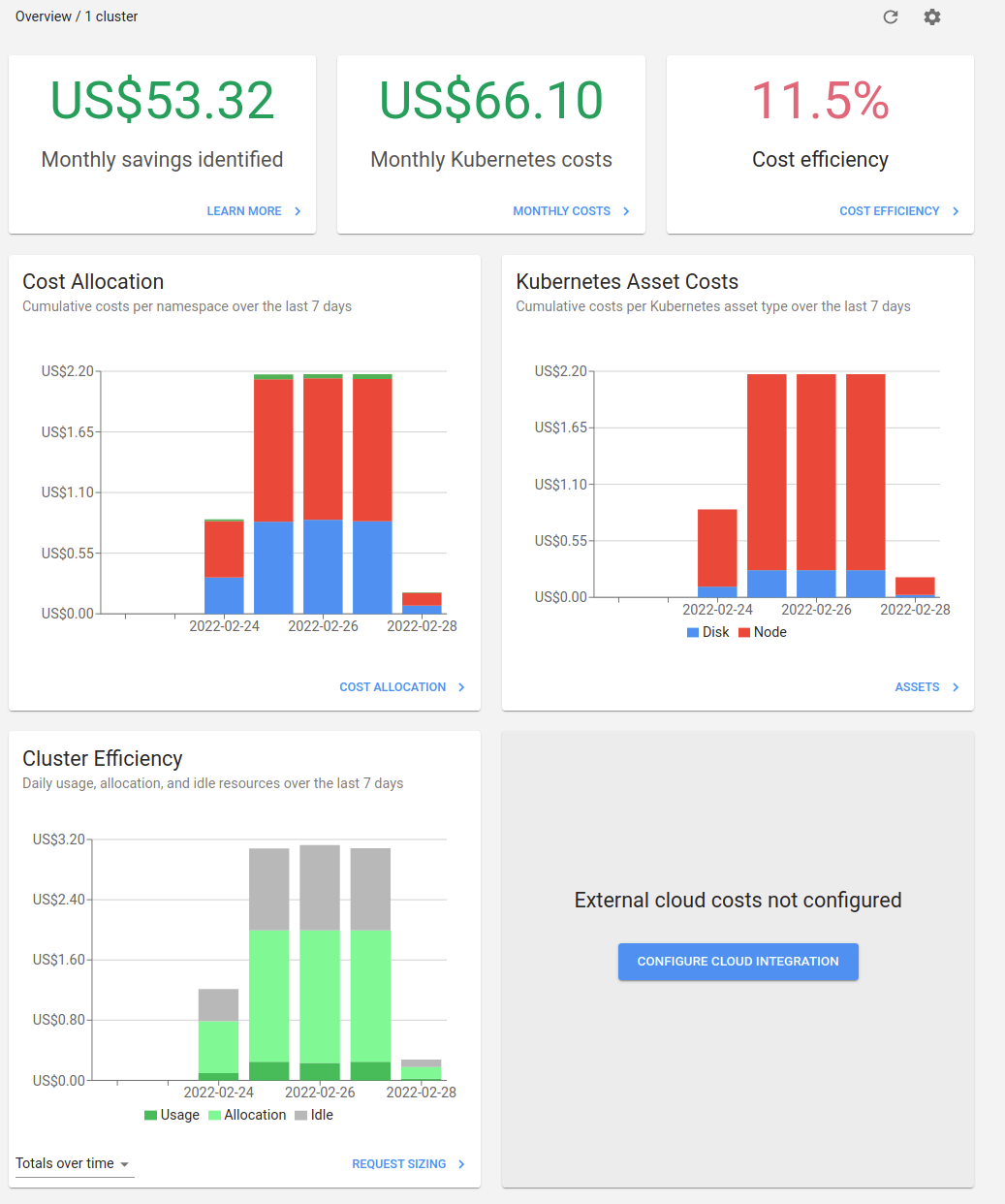Click 'External cloud costs not configured' text
The width and height of the screenshot is (1005, 1204).
click(738, 901)
